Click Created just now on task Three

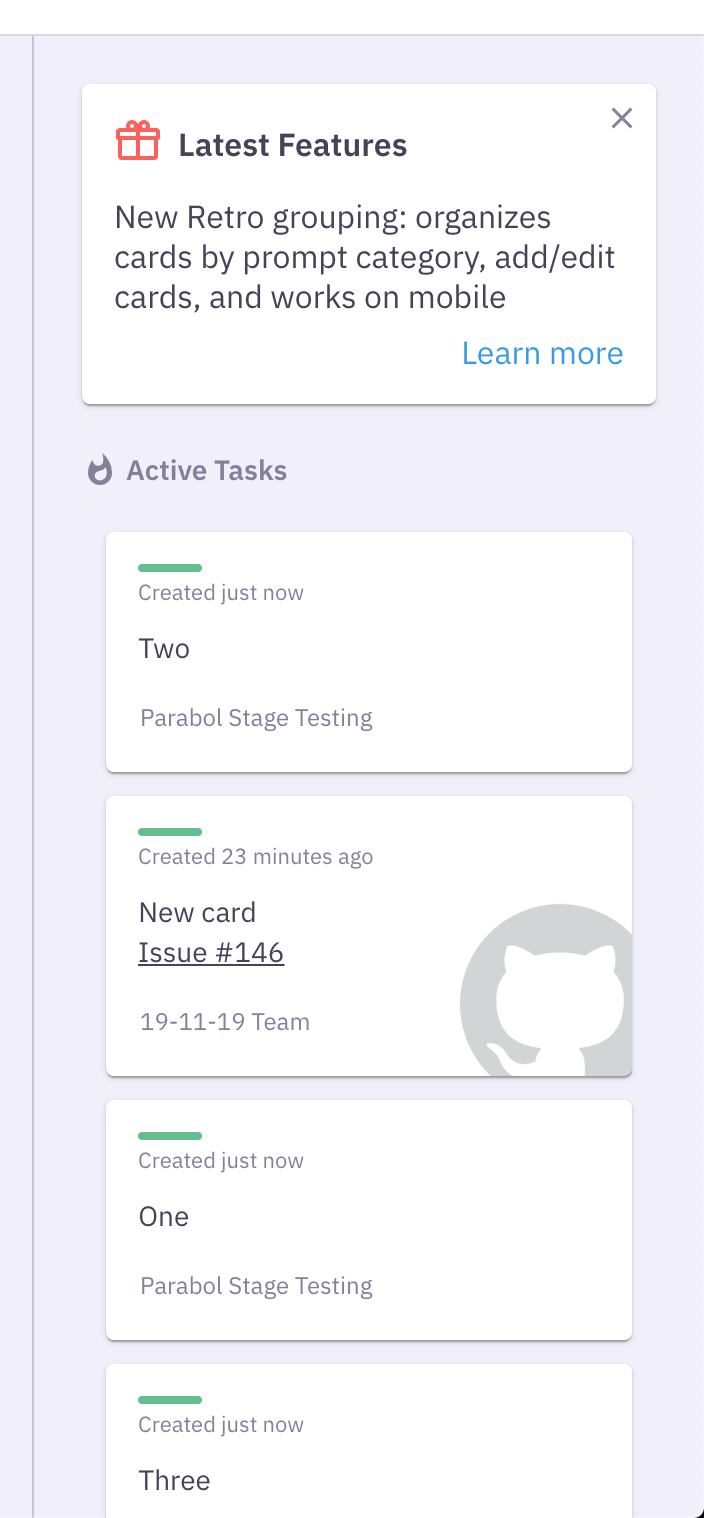tap(220, 1424)
